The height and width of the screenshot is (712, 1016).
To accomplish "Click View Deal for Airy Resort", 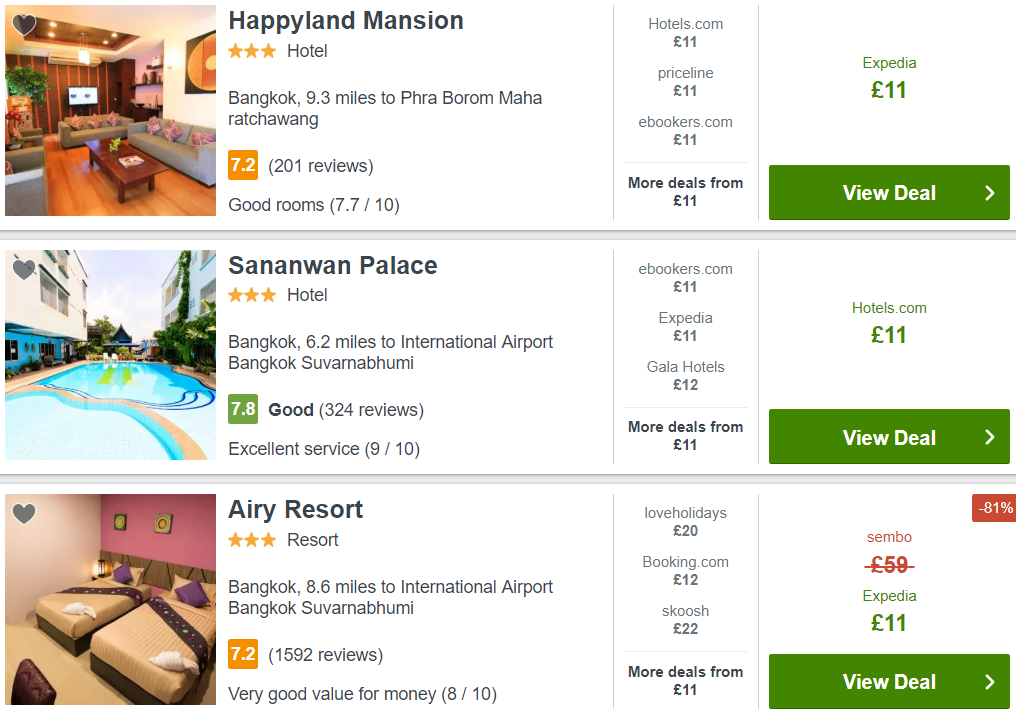I will 889,682.
